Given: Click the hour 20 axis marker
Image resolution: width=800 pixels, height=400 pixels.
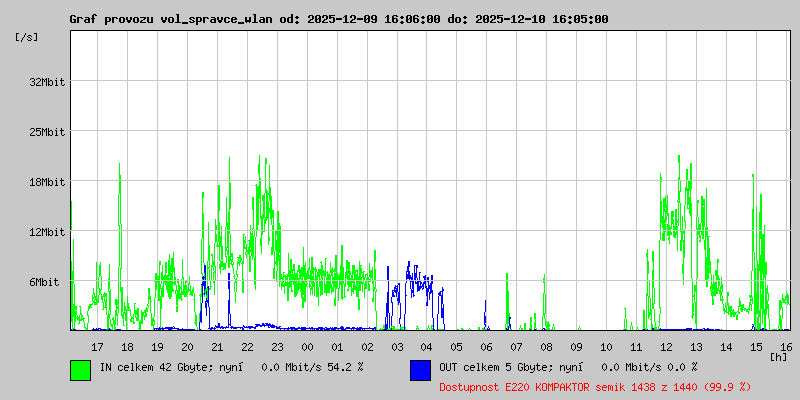Looking at the screenshot, I should pyautogui.click(x=187, y=347).
